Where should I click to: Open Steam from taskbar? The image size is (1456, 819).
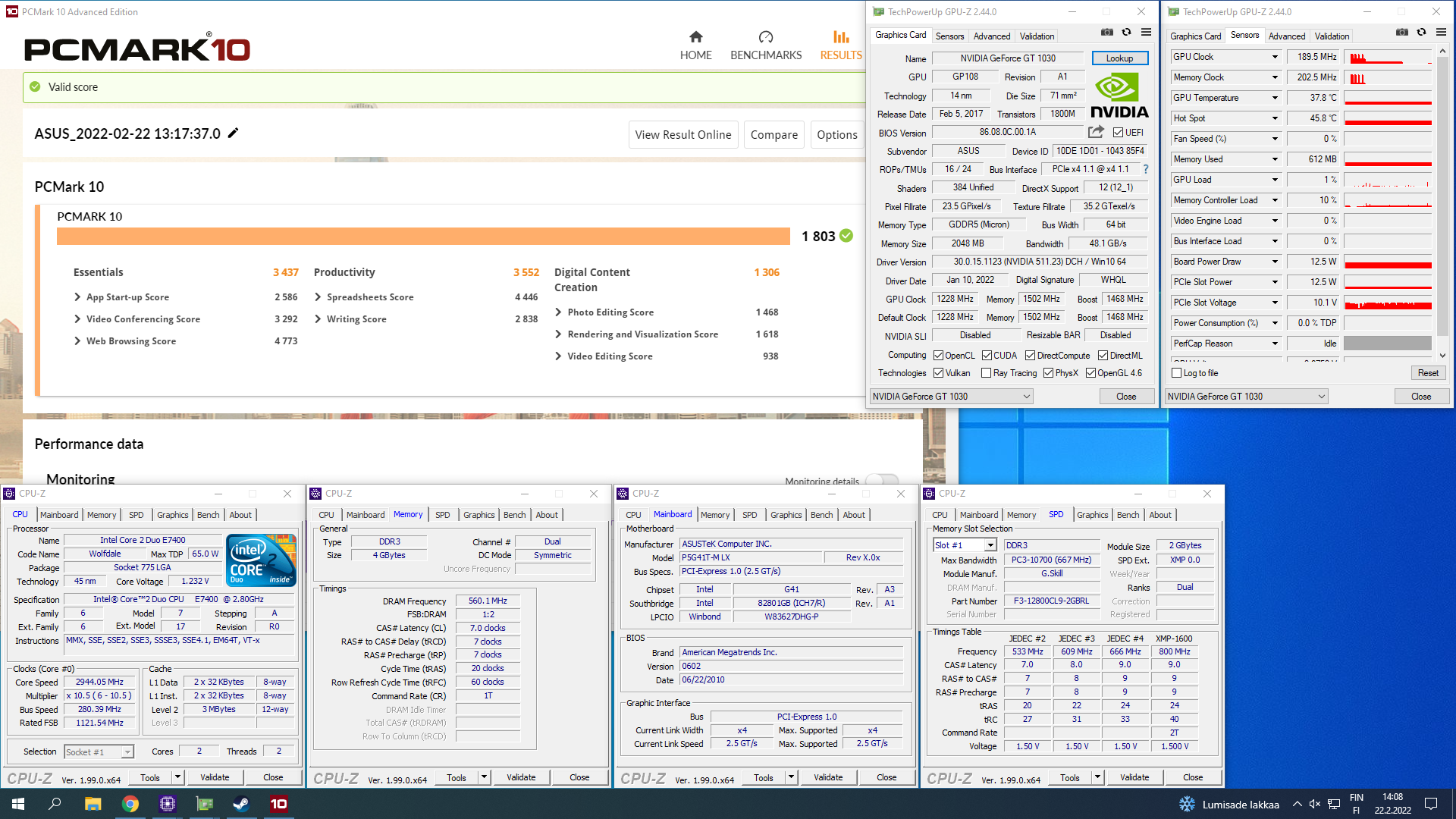coord(241,804)
